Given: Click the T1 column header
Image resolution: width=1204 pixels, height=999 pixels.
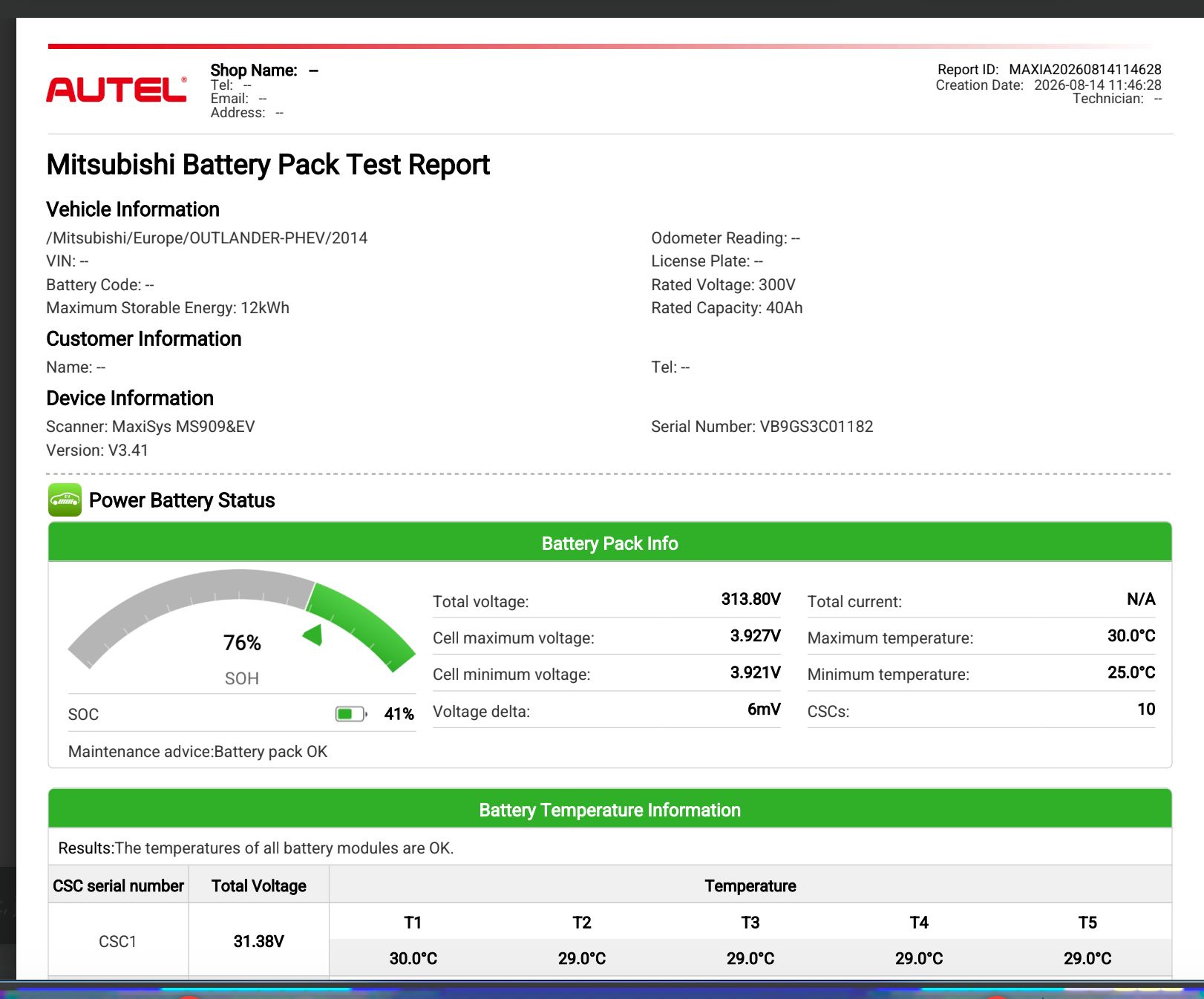Looking at the screenshot, I should (x=413, y=923).
